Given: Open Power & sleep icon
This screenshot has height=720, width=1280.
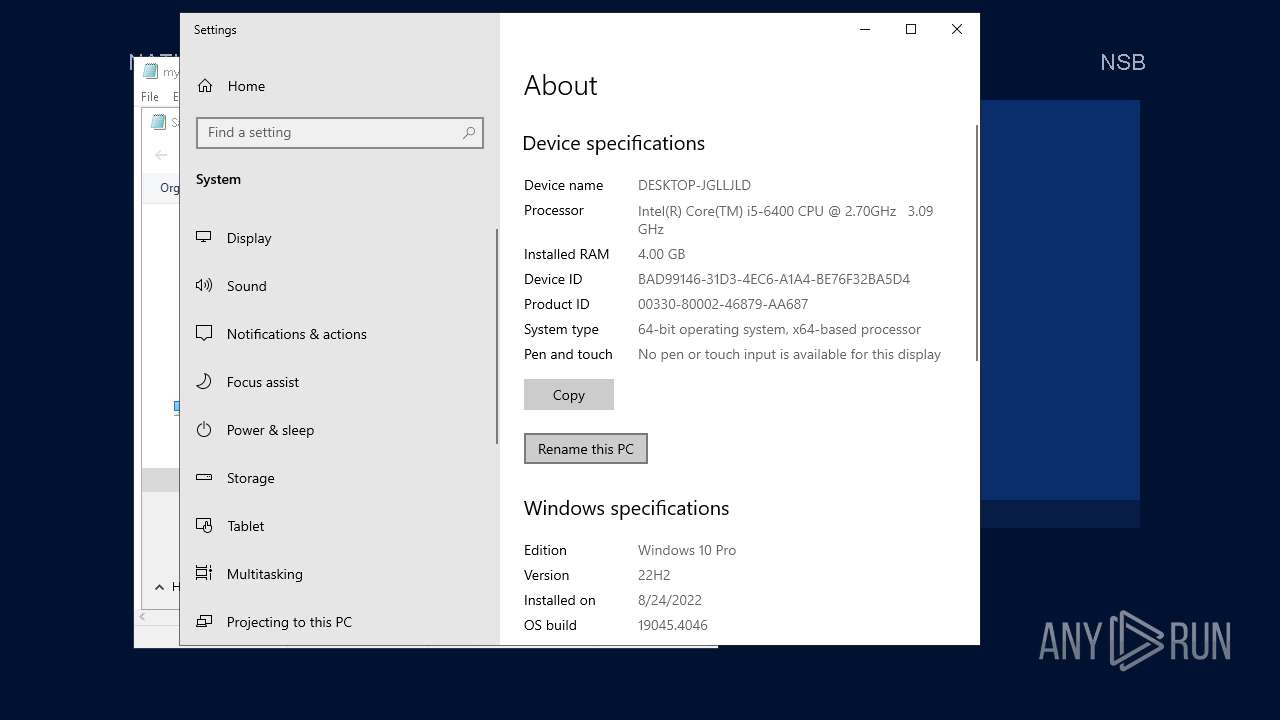Looking at the screenshot, I should [x=204, y=430].
